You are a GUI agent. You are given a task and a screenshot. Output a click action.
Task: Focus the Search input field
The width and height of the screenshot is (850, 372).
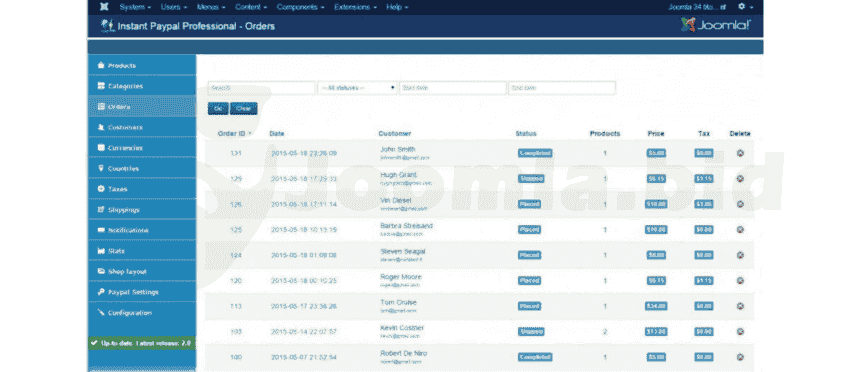pos(261,88)
